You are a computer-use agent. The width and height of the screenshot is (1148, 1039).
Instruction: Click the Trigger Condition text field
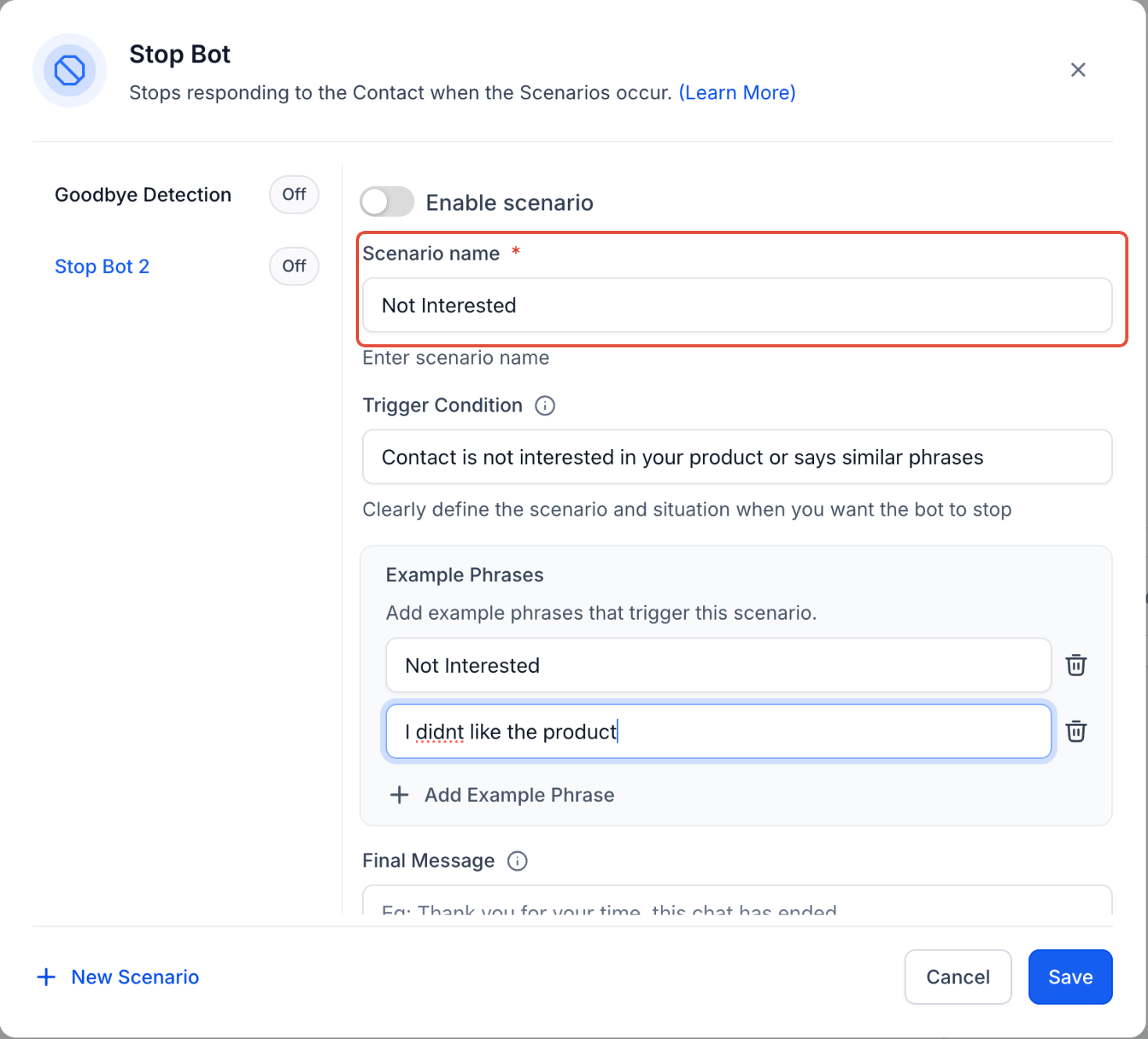click(x=737, y=457)
